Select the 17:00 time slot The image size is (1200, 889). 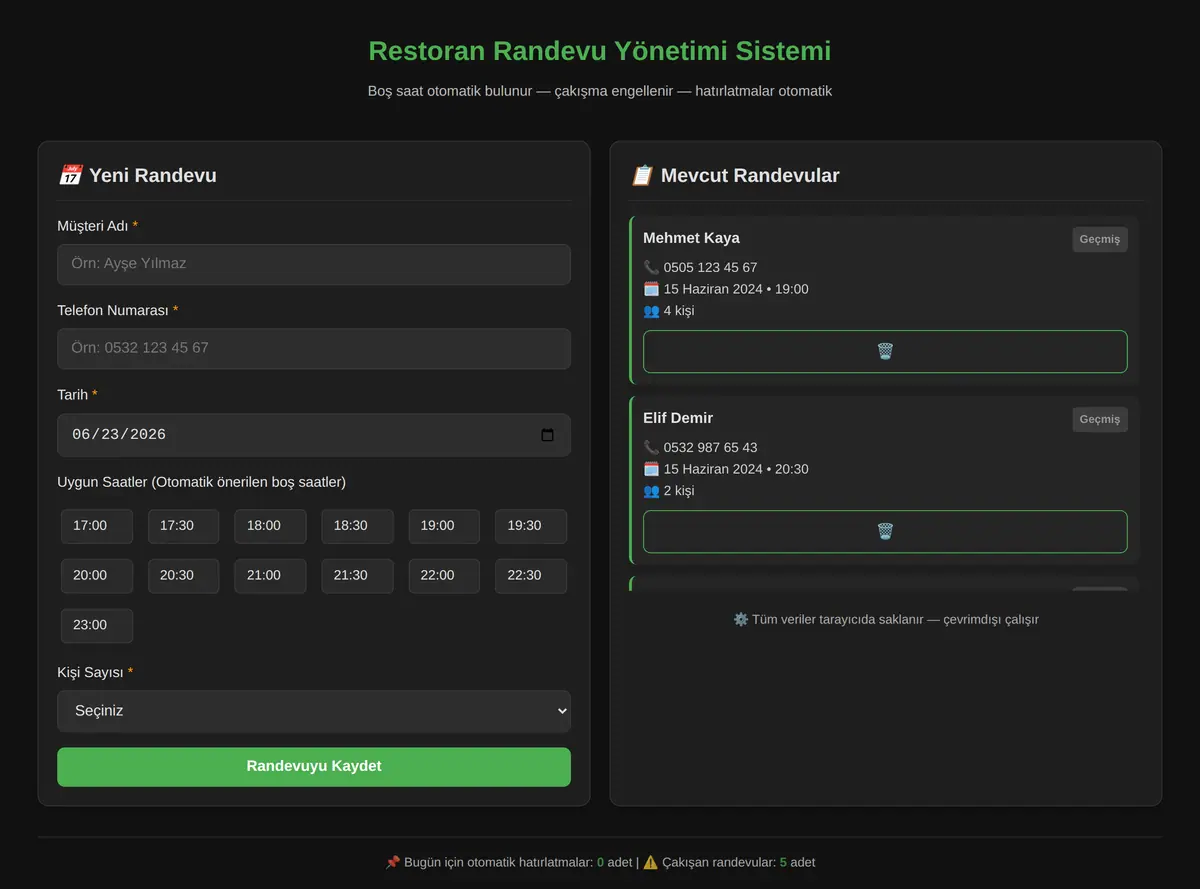point(97,526)
